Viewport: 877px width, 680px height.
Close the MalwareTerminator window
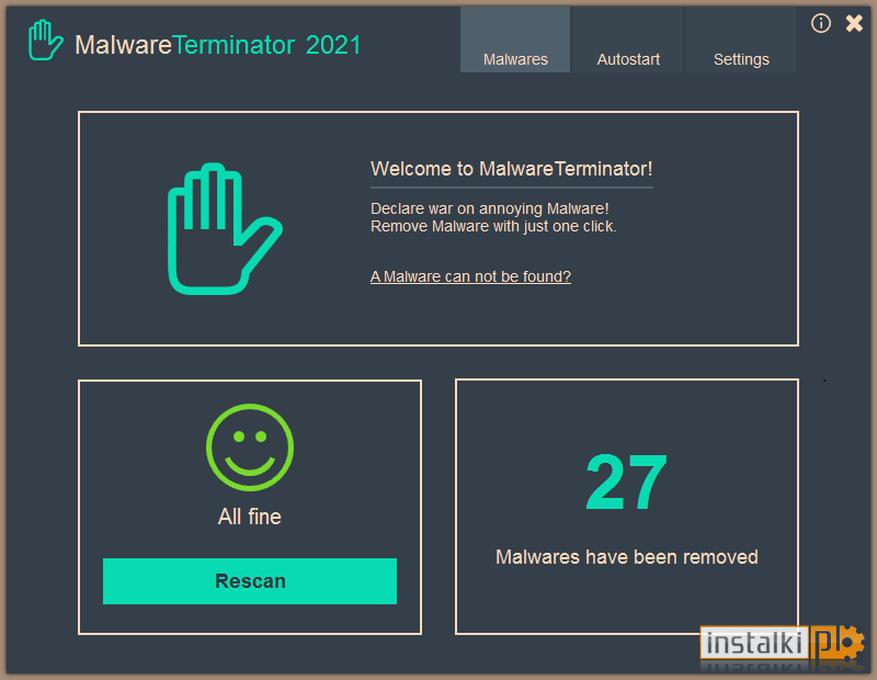(854, 23)
